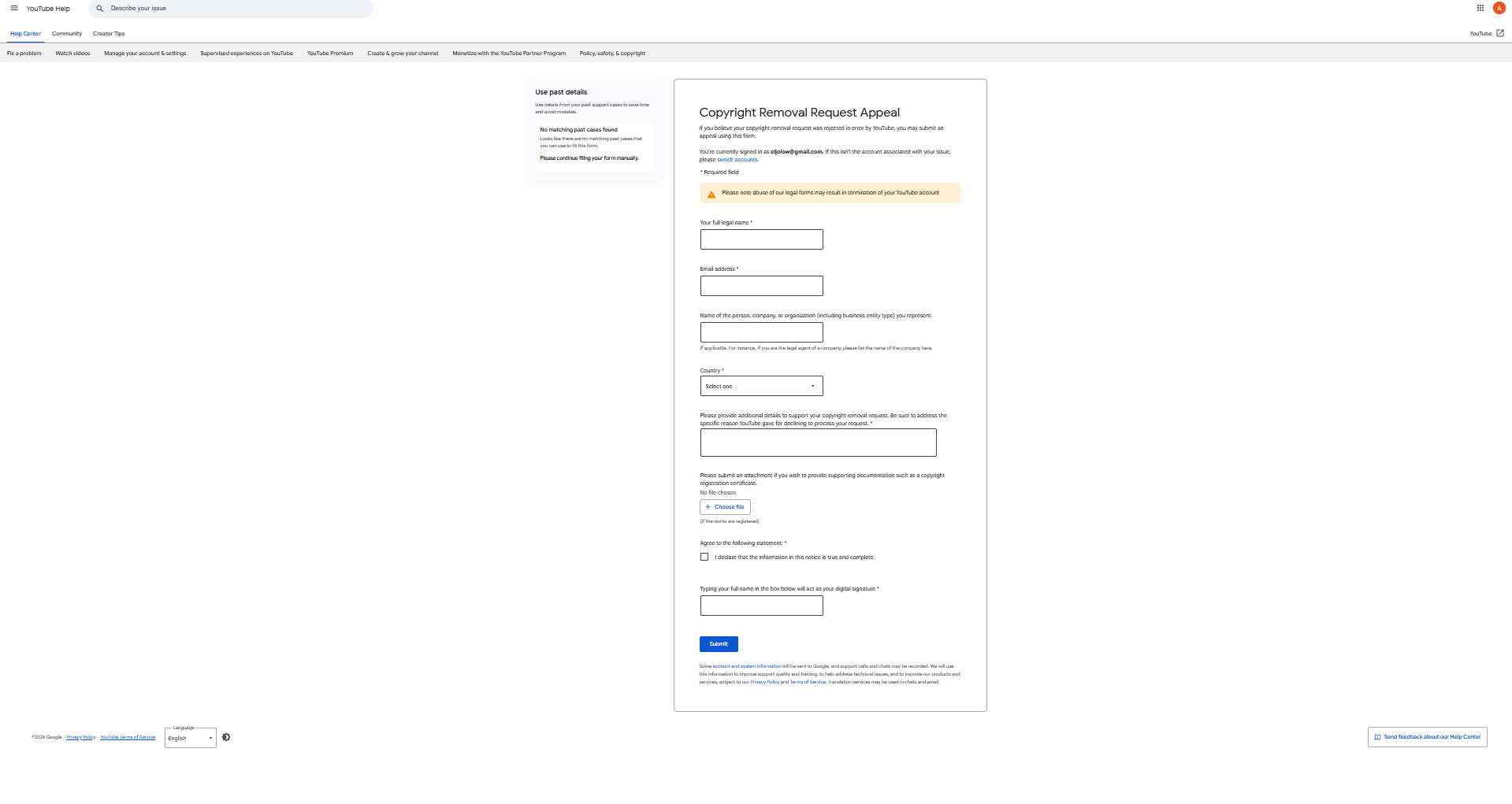Click the Use past details heading
The width and height of the screenshot is (1512, 804).
coord(561,92)
